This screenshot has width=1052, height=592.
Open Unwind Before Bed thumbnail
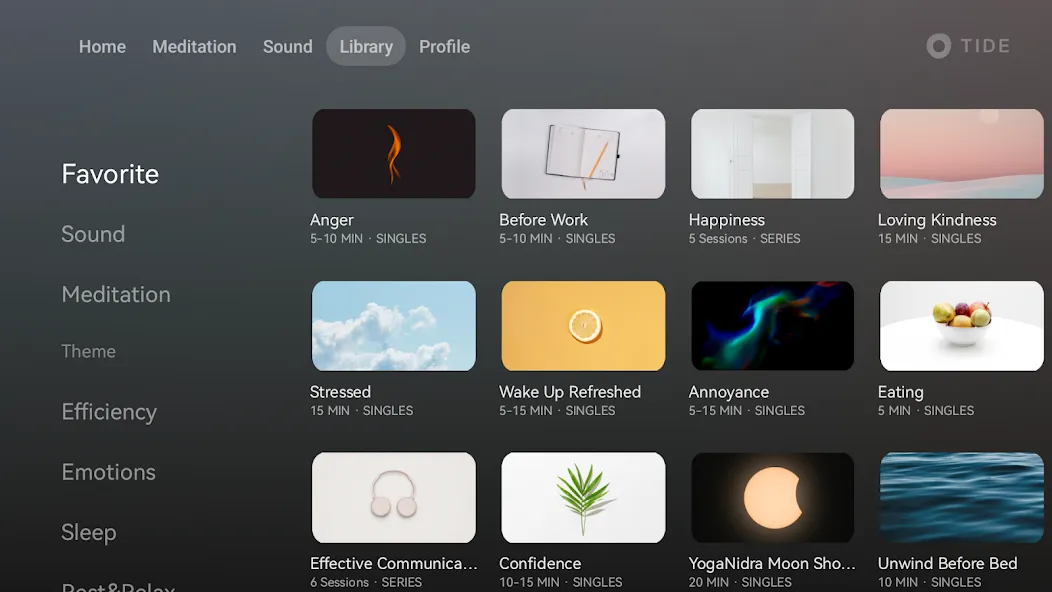click(961, 497)
